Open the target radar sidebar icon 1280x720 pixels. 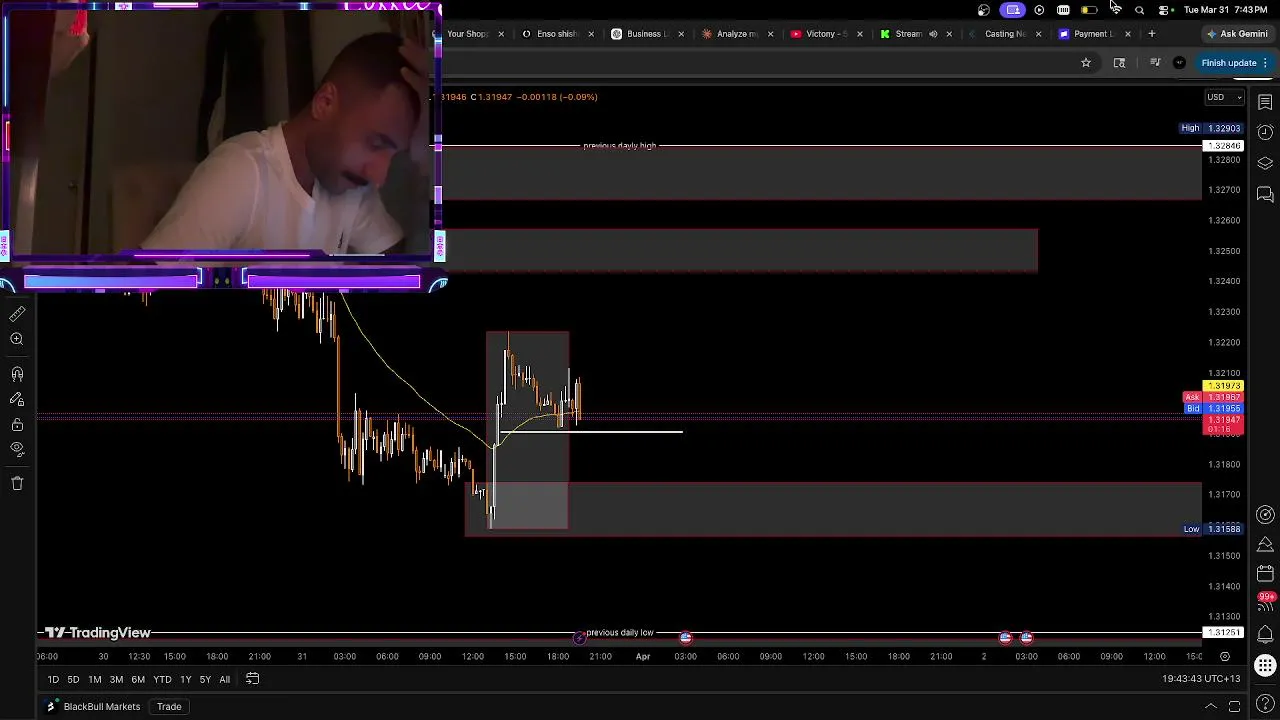(x=1265, y=515)
